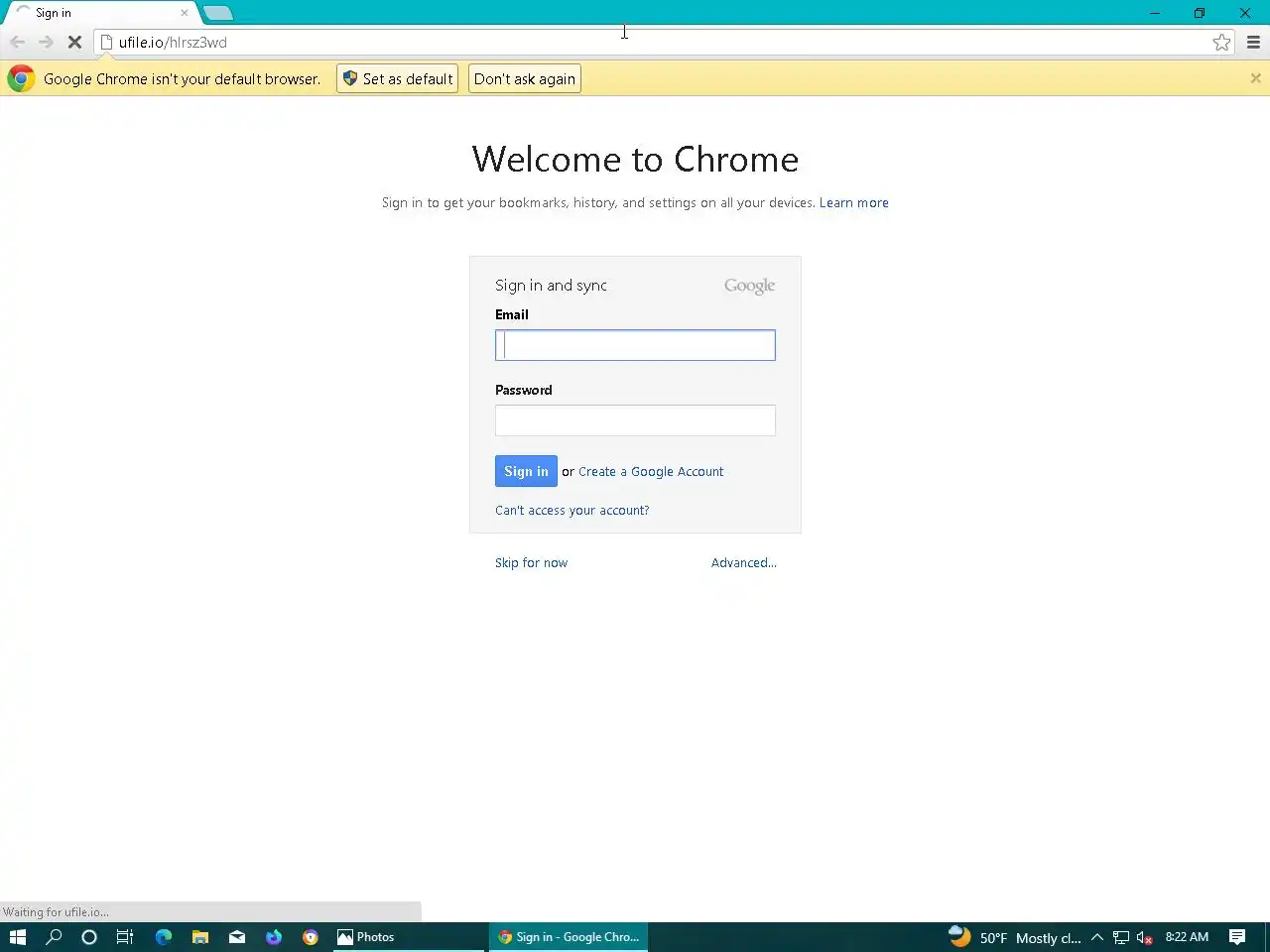Go forward using the forward arrow

[x=46, y=42]
